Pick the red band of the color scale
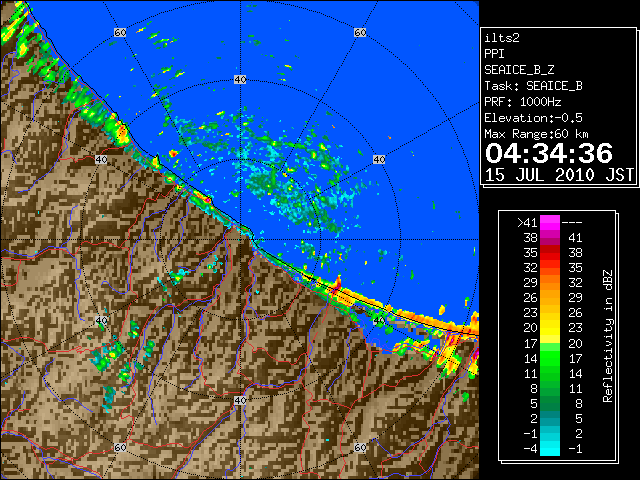Image resolution: width=640 pixels, height=480 pixels. click(550, 253)
